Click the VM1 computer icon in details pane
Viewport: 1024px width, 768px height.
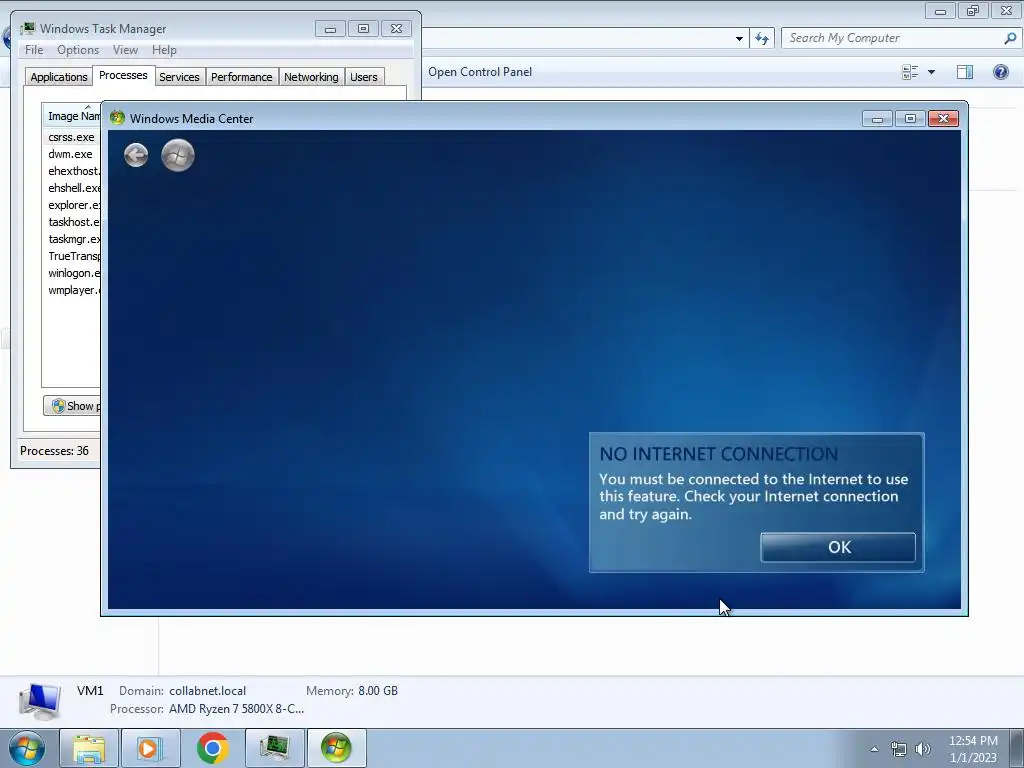point(40,701)
